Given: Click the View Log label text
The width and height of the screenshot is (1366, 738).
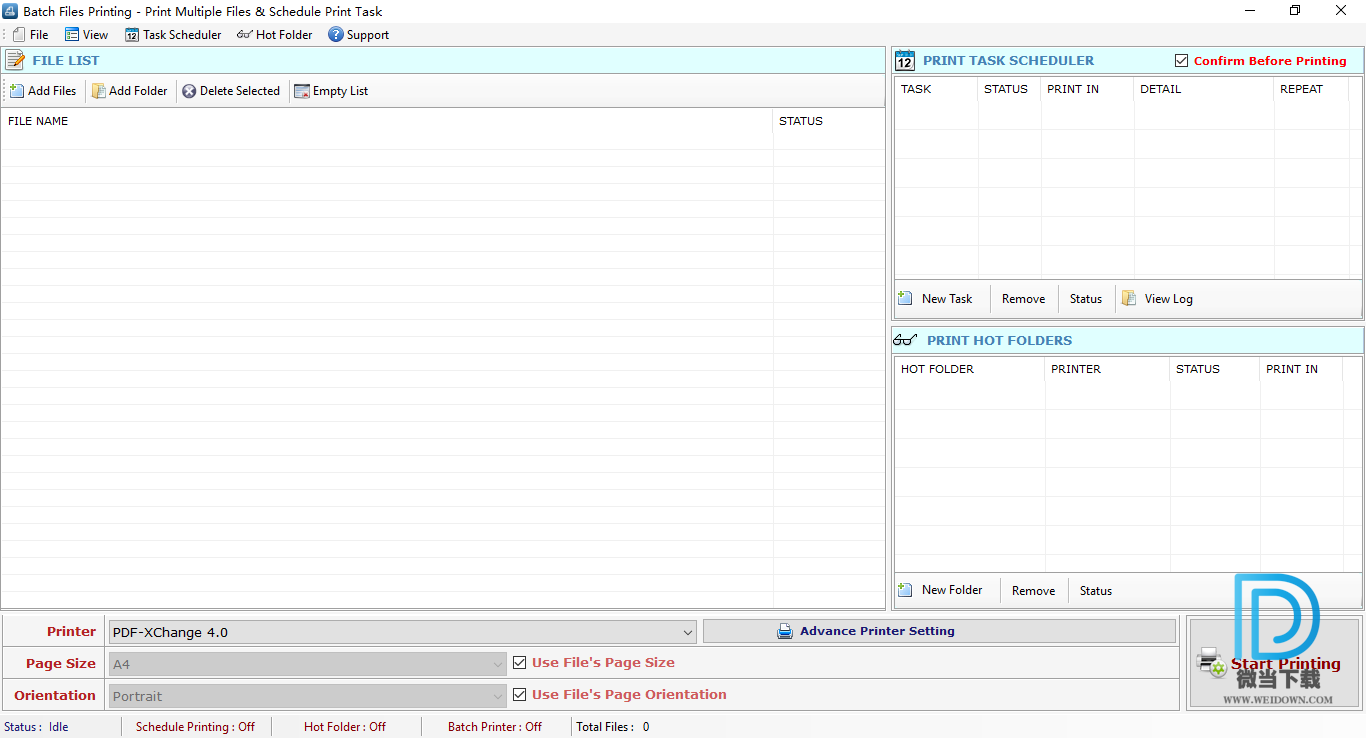Looking at the screenshot, I should coord(1169,298).
